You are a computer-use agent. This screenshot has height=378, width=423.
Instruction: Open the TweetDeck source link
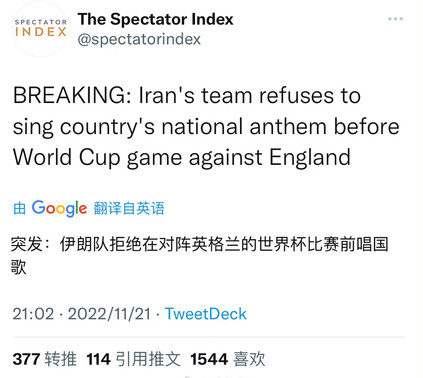tap(206, 314)
